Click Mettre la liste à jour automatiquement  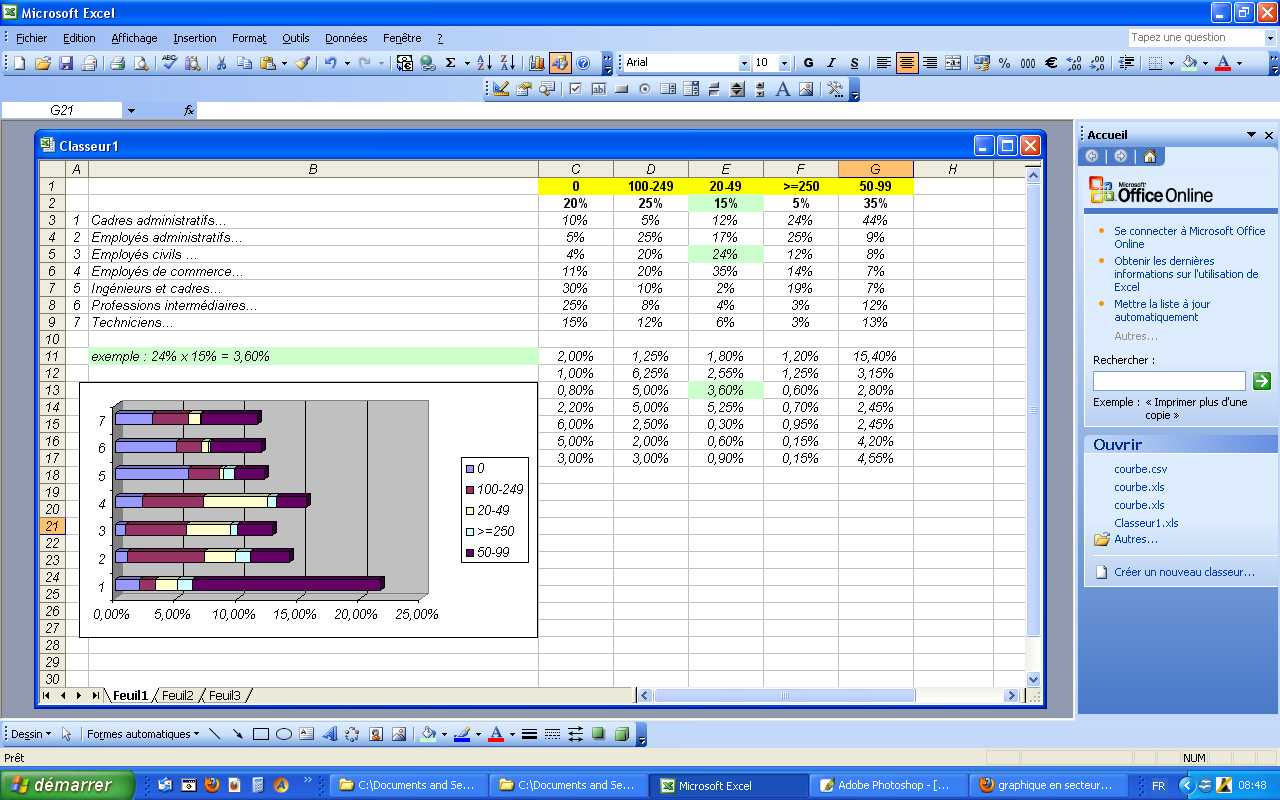pos(1162,310)
